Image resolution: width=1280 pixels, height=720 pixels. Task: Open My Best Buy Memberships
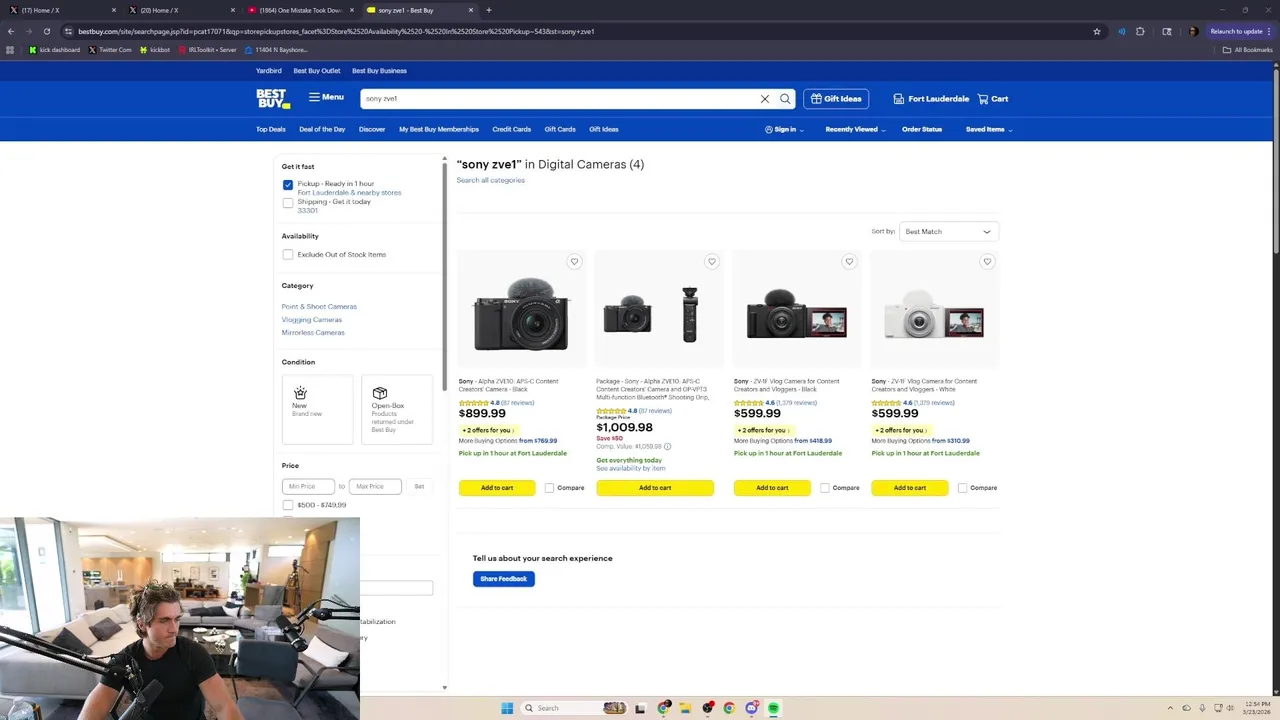pos(439,129)
